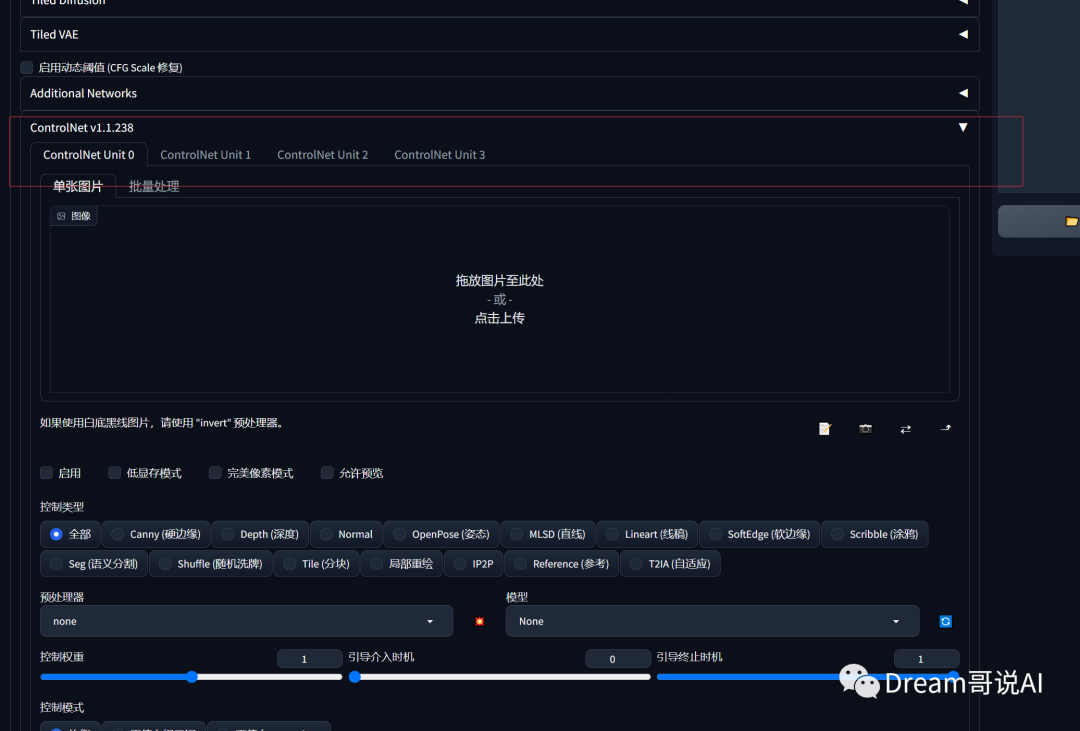Refresh model list with blue refresh icon
This screenshot has height=731, width=1080.
946,621
